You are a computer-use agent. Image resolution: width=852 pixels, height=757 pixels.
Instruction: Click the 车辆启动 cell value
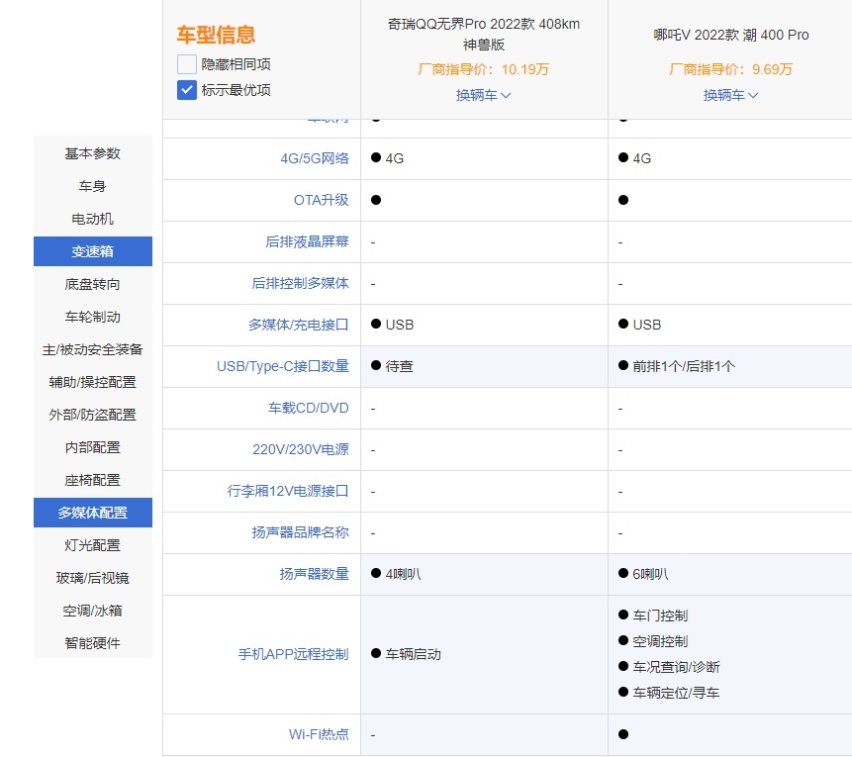coord(413,654)
